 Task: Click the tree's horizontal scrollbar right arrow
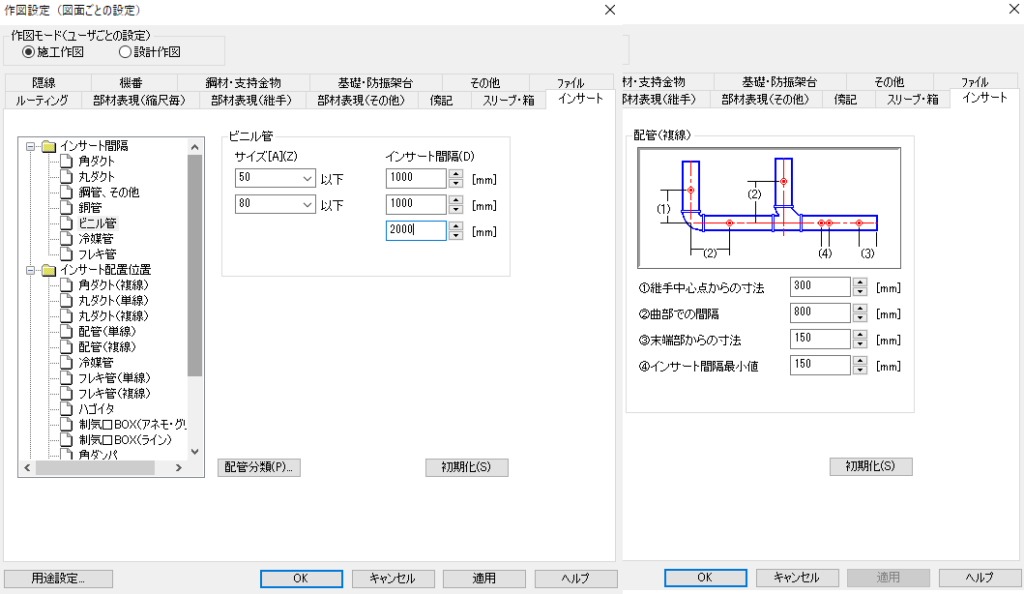click(178, 468)
